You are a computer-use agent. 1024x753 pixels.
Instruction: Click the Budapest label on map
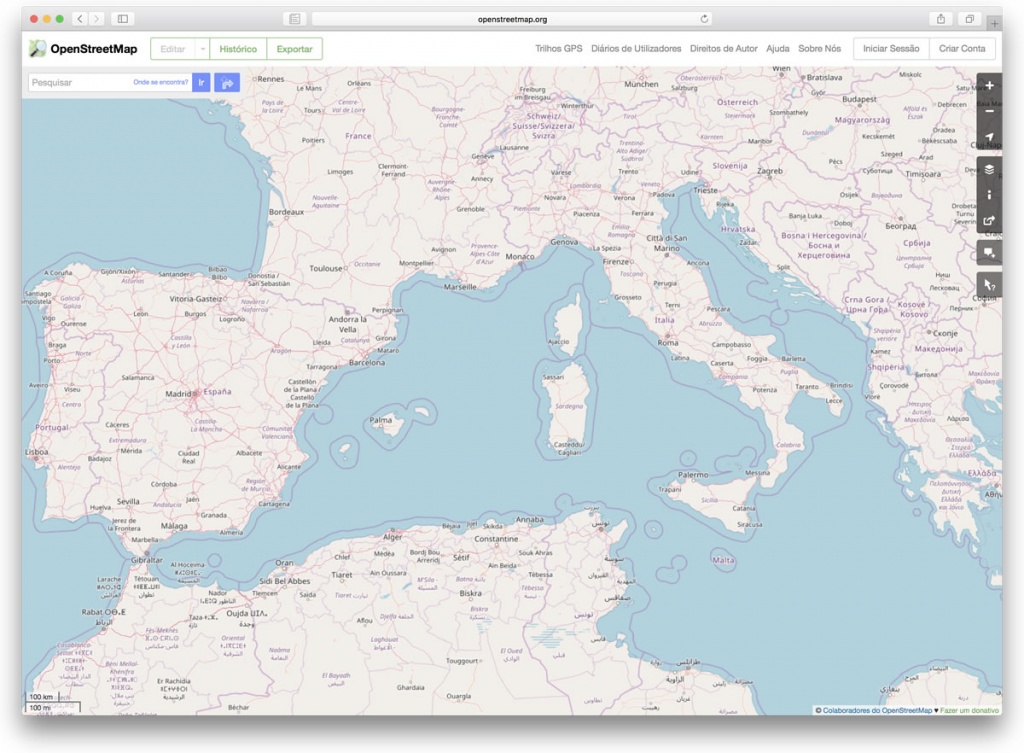click(x=859, y=99)
